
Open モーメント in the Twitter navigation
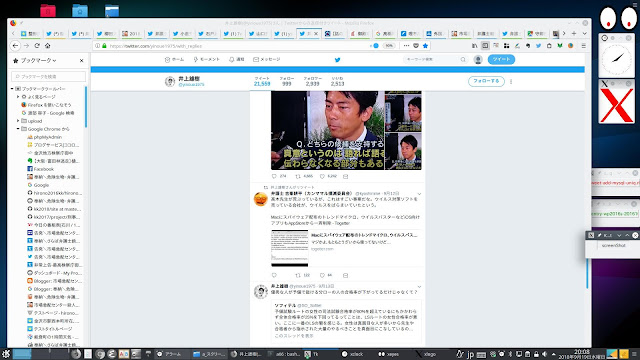pos(207,60)
